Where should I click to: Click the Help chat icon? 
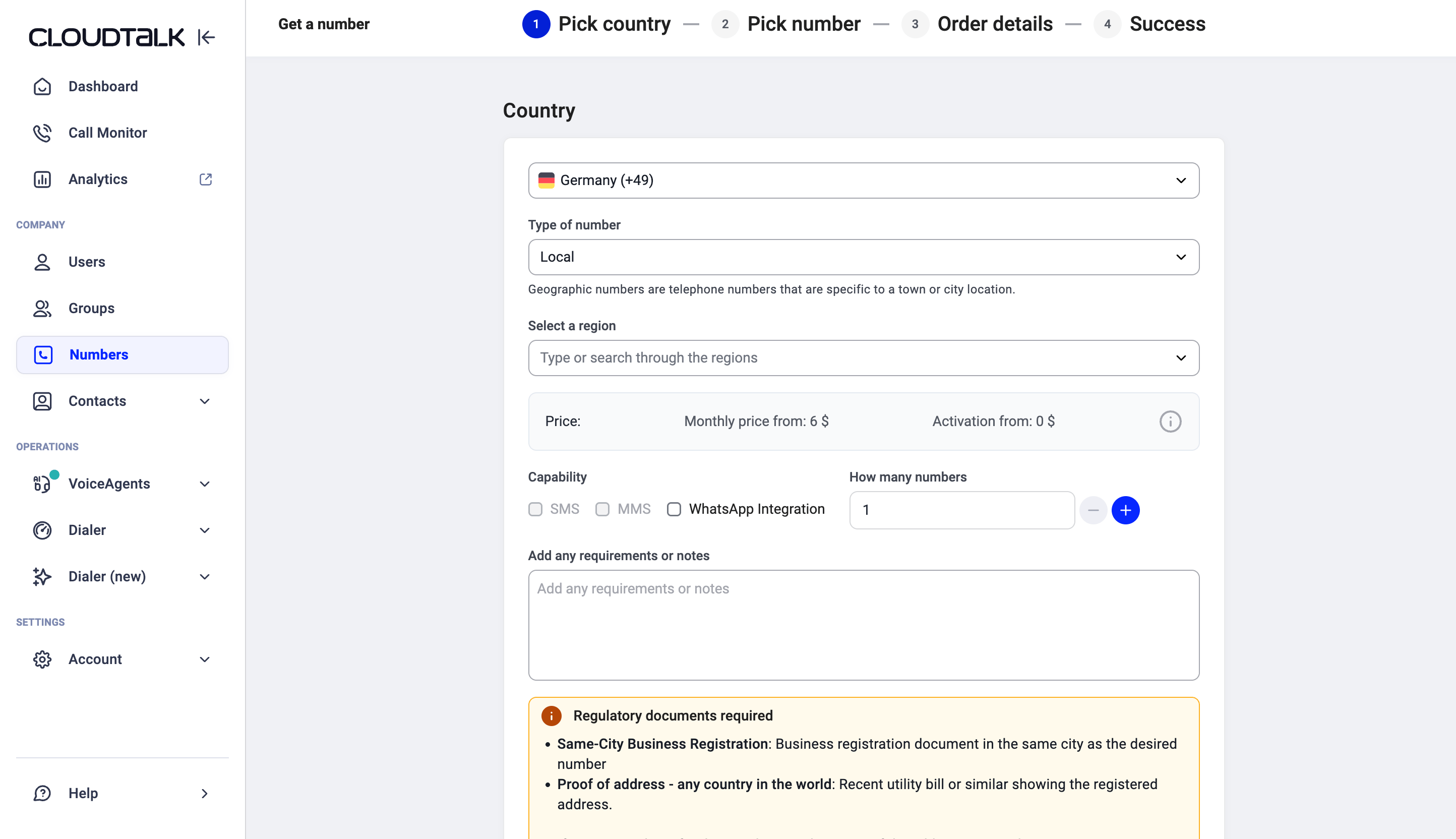(x=42, y=793)
